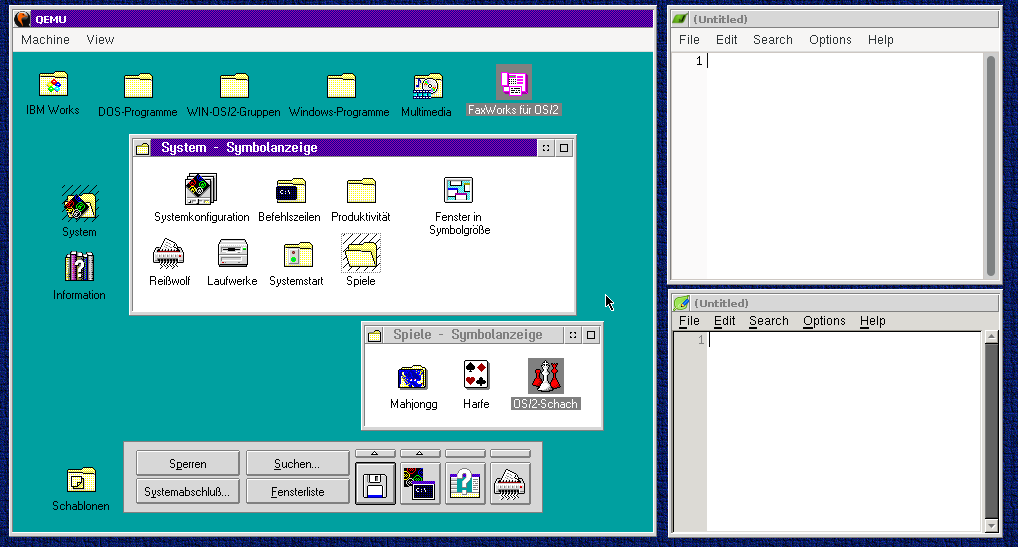Click into the upper editor text area
This screenshot has width=1018, height=547.
coord(845,166)
